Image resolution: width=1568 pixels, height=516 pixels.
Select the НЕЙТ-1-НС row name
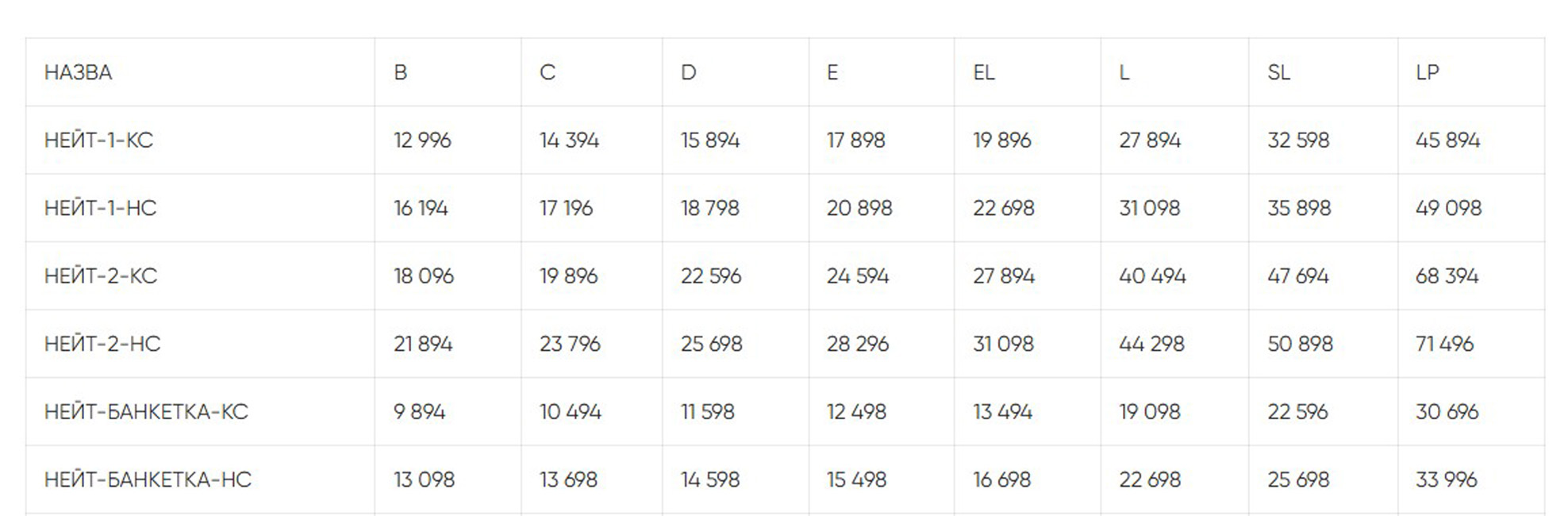click(x=100, y=208)
